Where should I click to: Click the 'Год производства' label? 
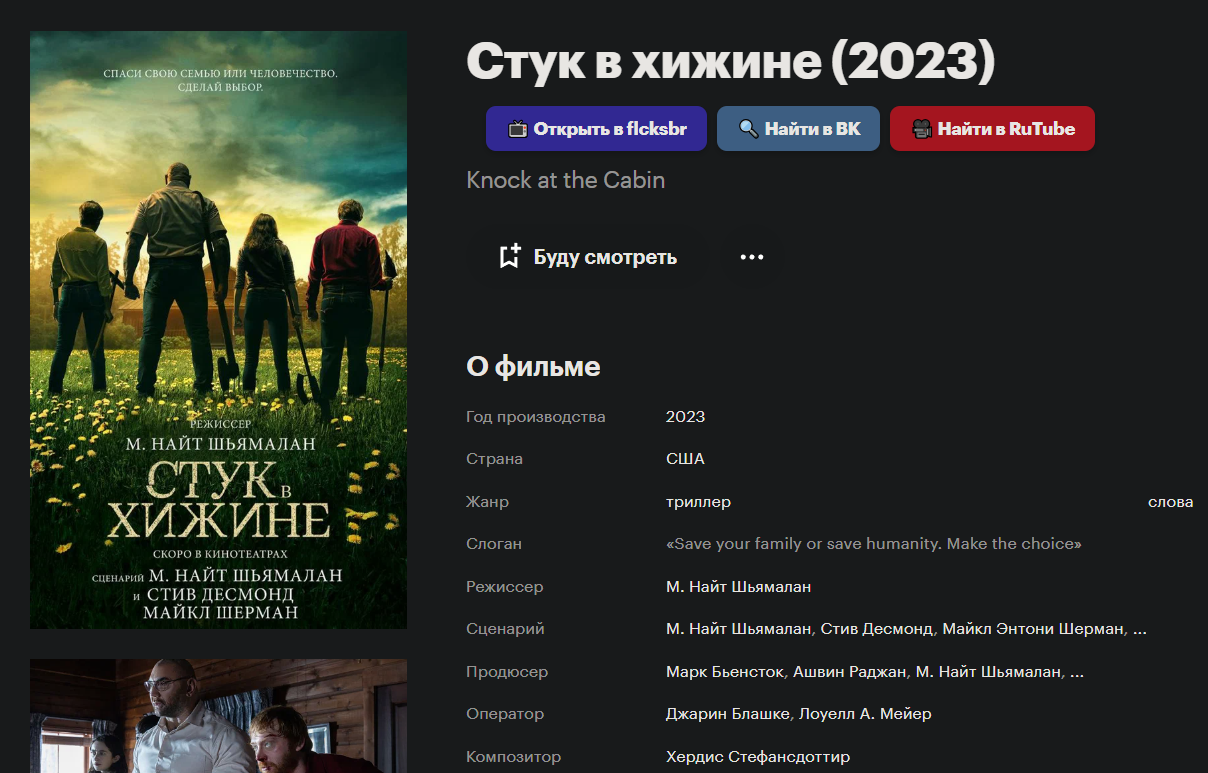tap(536, 417)
